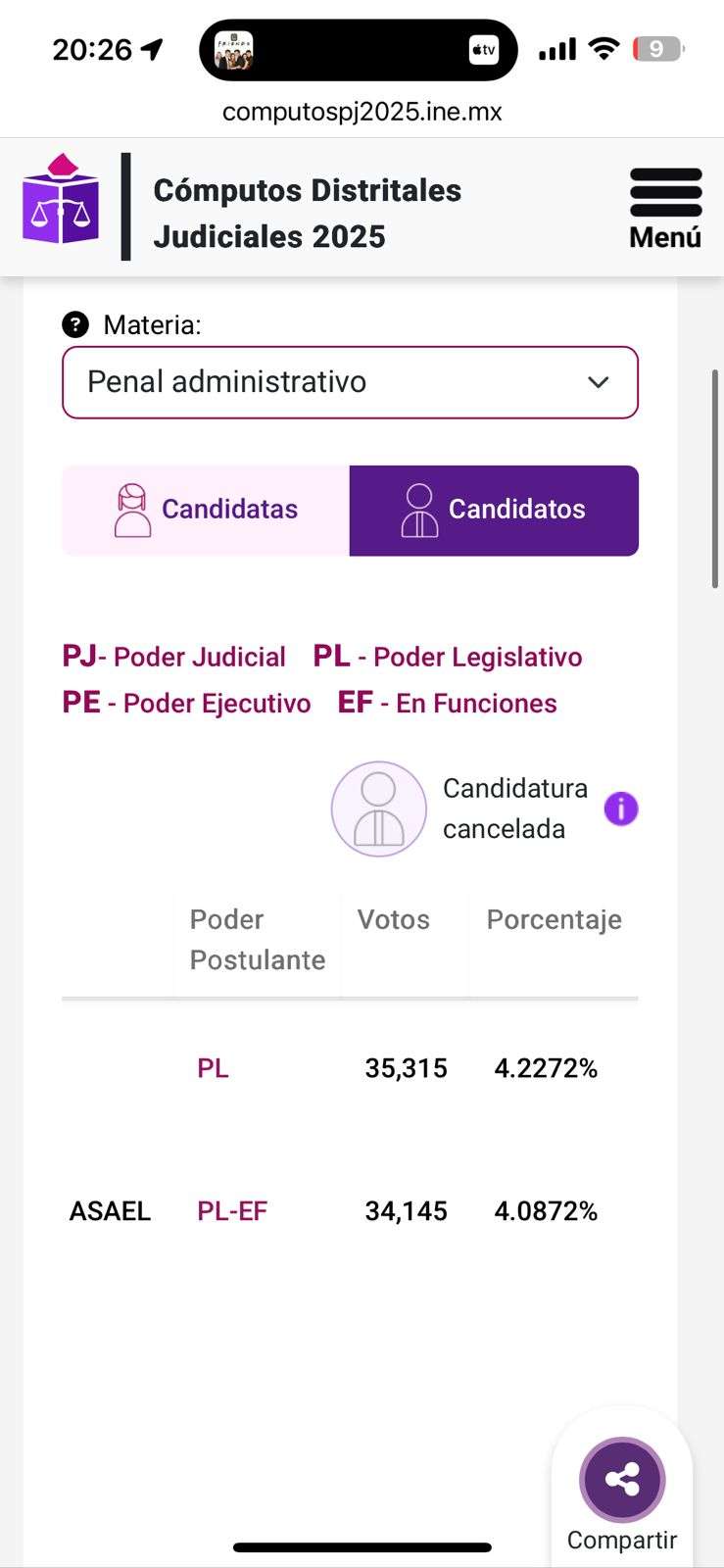
Task: Expand the Materia dropdown chevron arrow
Action: click(599, 382)
